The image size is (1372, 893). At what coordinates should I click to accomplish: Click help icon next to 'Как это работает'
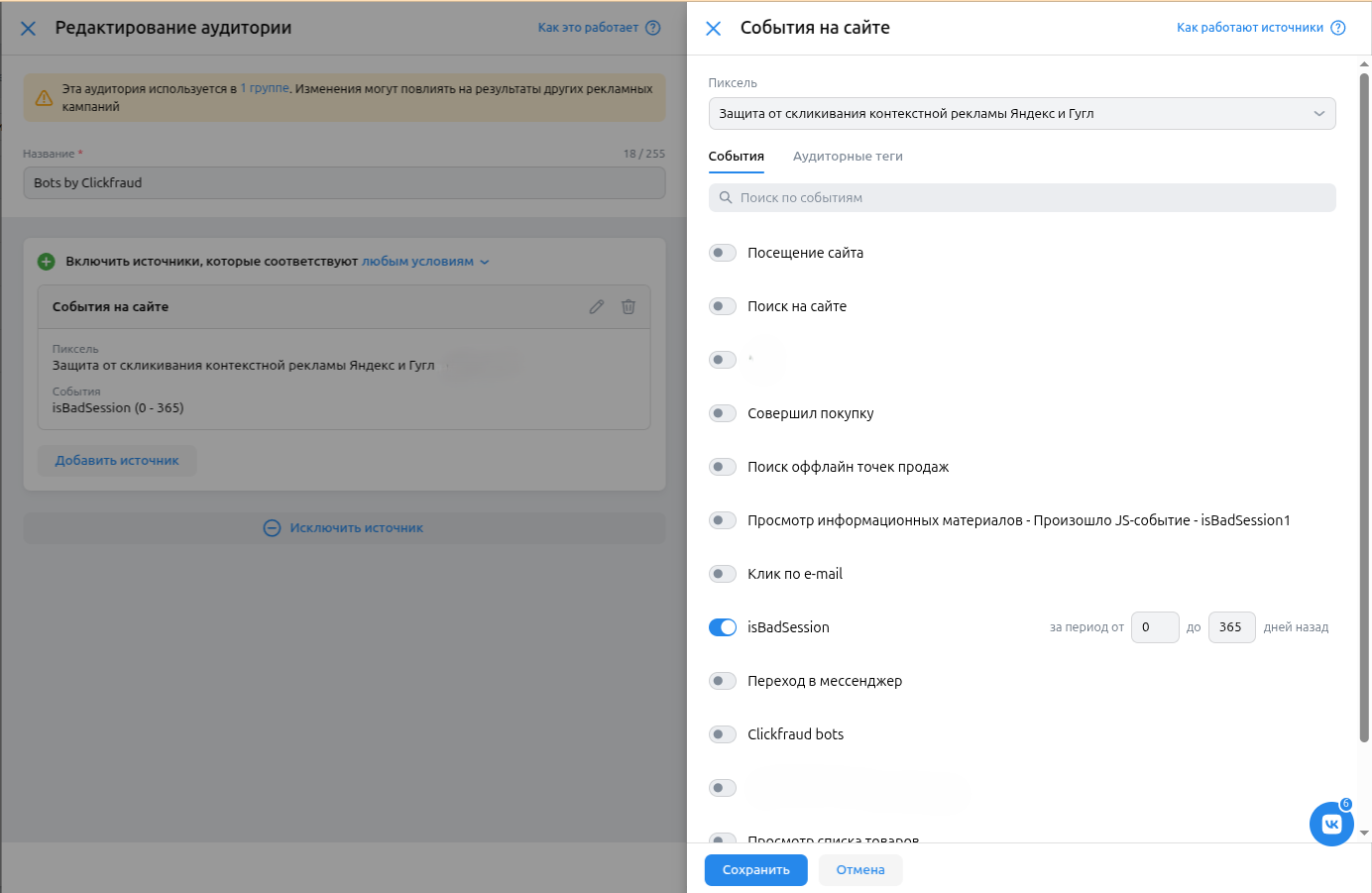[x=653, y=28]
